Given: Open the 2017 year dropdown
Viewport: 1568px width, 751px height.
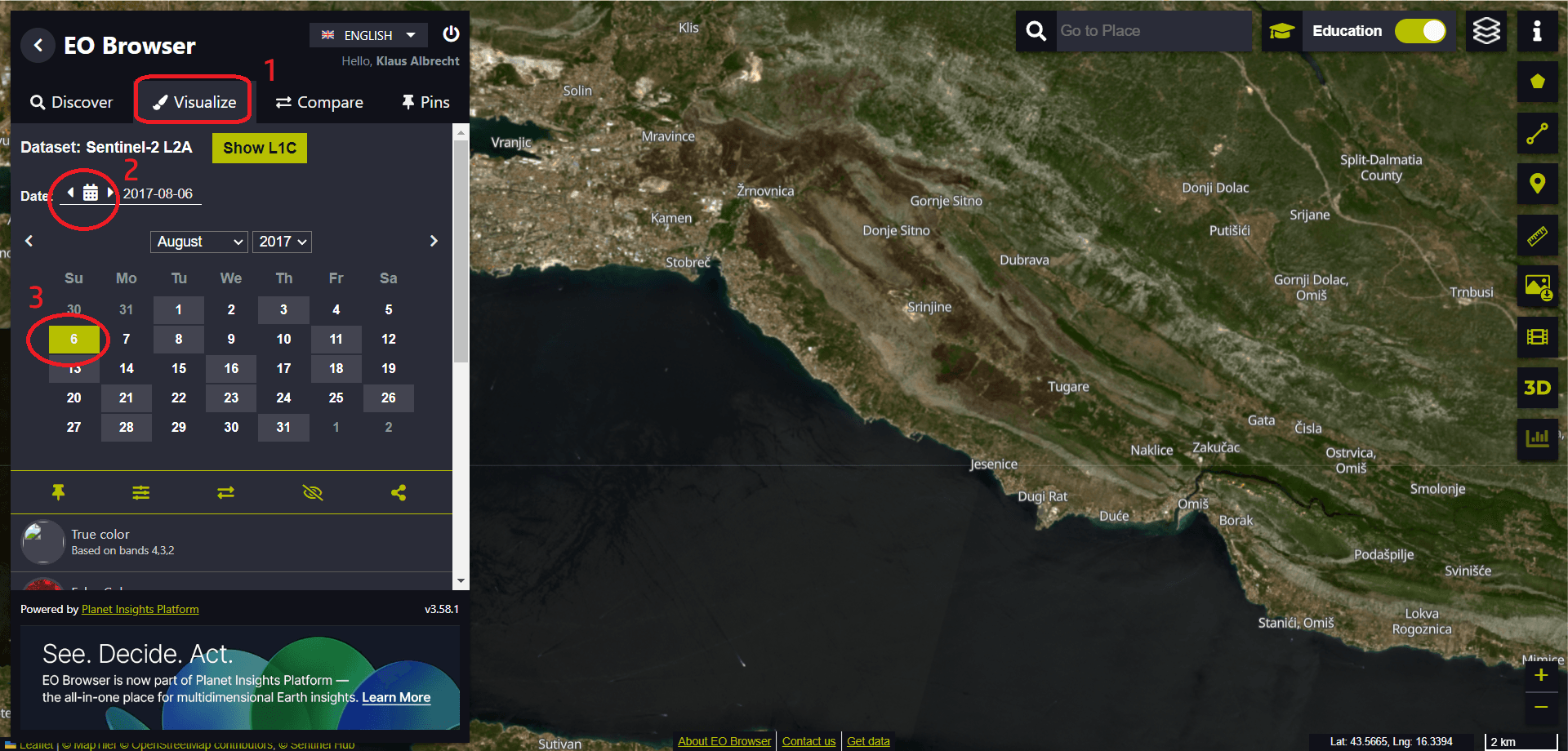Looking at the screenshot, I should tap(282, 242).
